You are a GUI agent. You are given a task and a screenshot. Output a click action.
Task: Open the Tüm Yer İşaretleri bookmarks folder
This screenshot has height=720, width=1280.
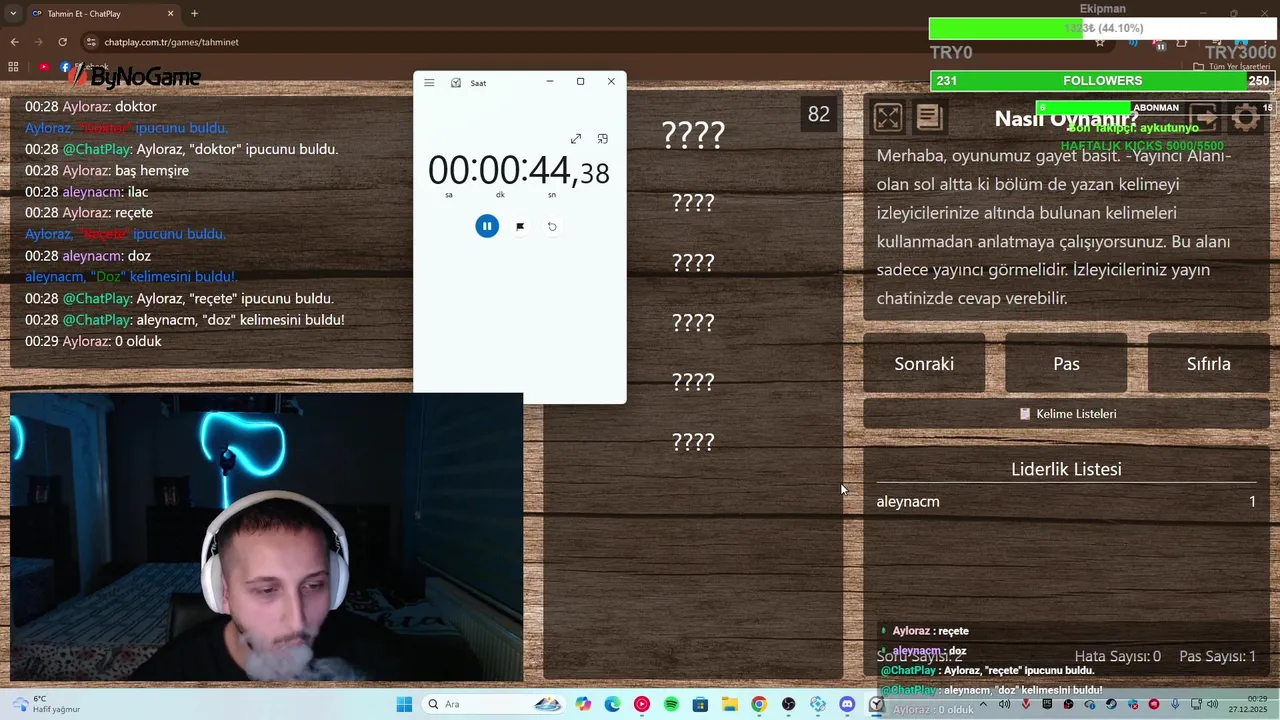[1232, 67]
